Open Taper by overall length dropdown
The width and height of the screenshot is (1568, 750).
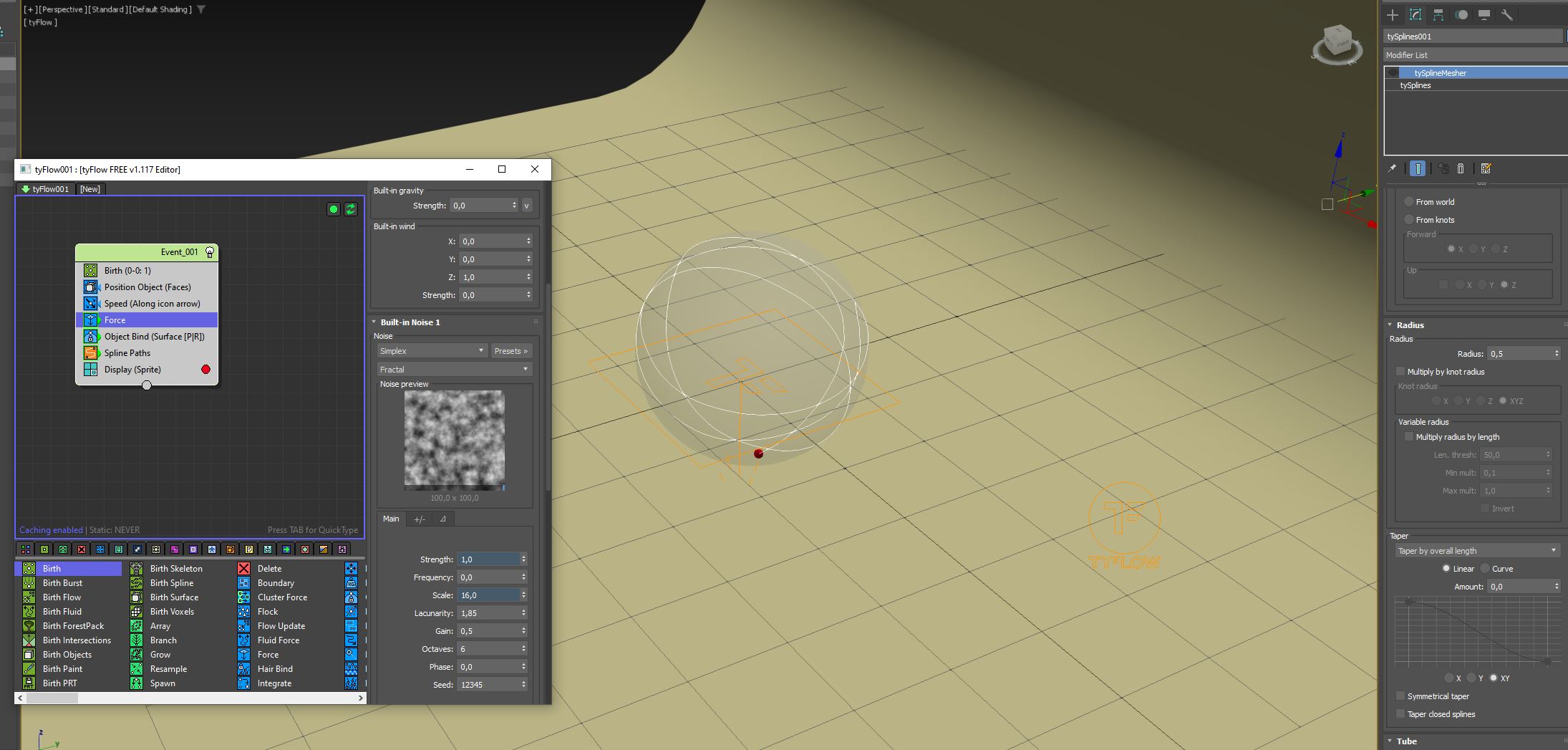click(1476, 551)
